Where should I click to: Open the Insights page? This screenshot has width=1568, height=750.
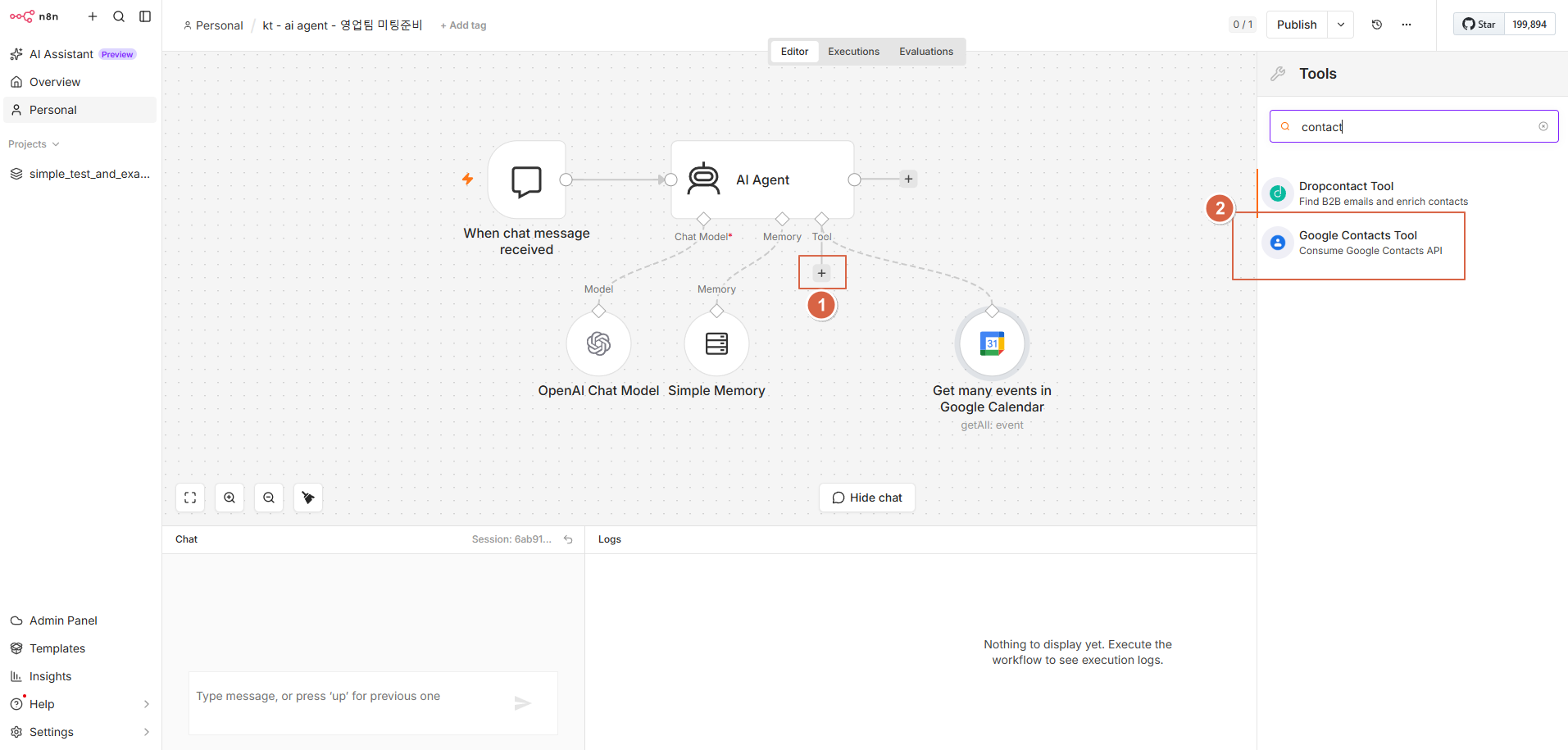click(80, 676)
